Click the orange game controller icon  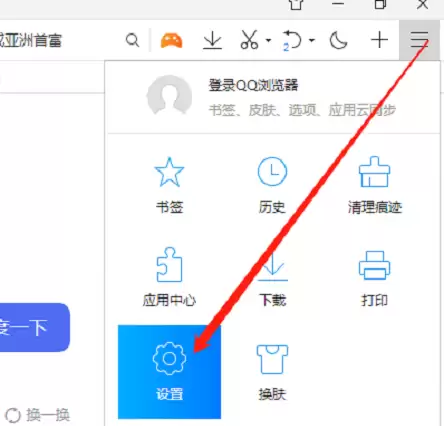pyautogui.click(x=171, y=41)
